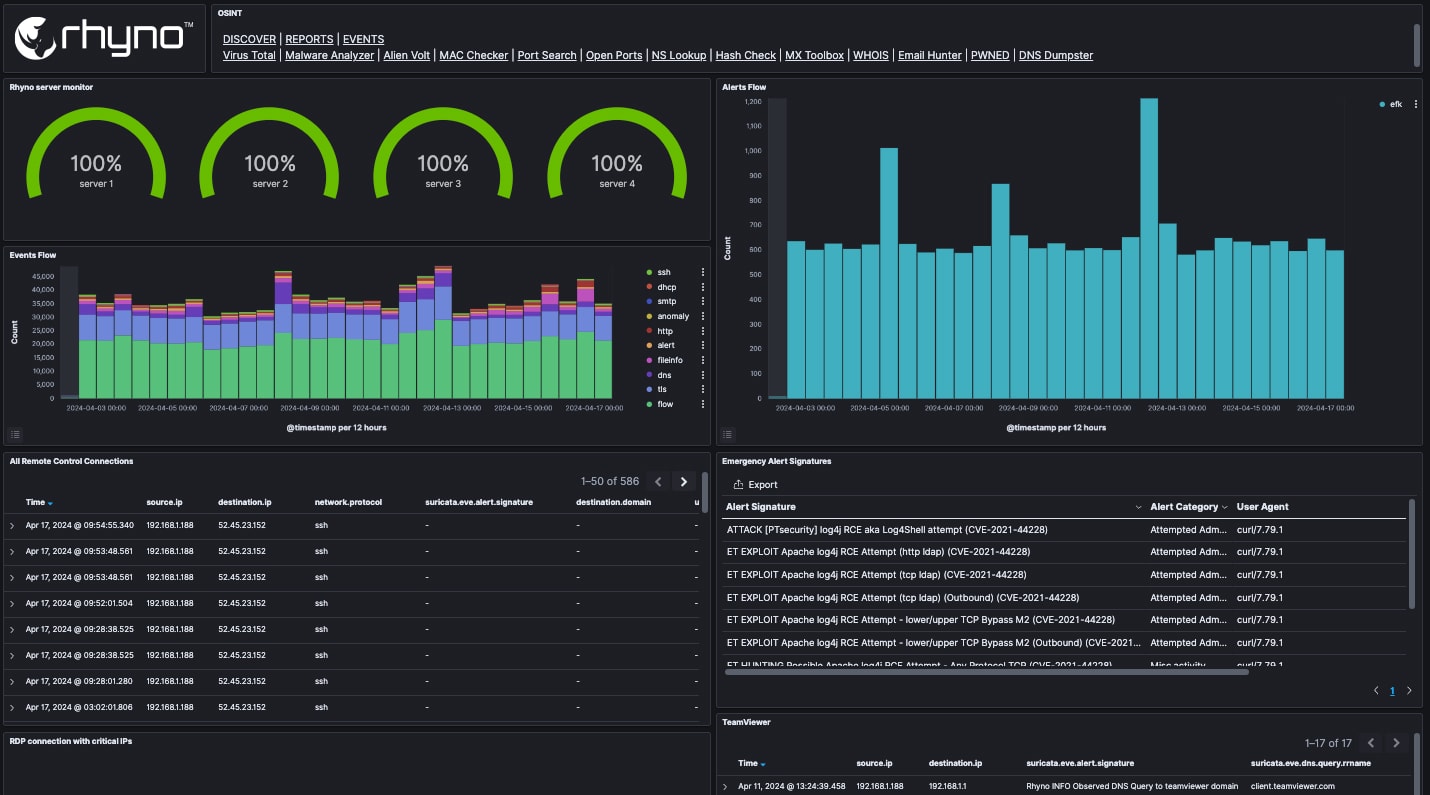This screenshot has width=1430, height=795.
Task: Open the EVENTS link
Action: (x=364, y=39)
